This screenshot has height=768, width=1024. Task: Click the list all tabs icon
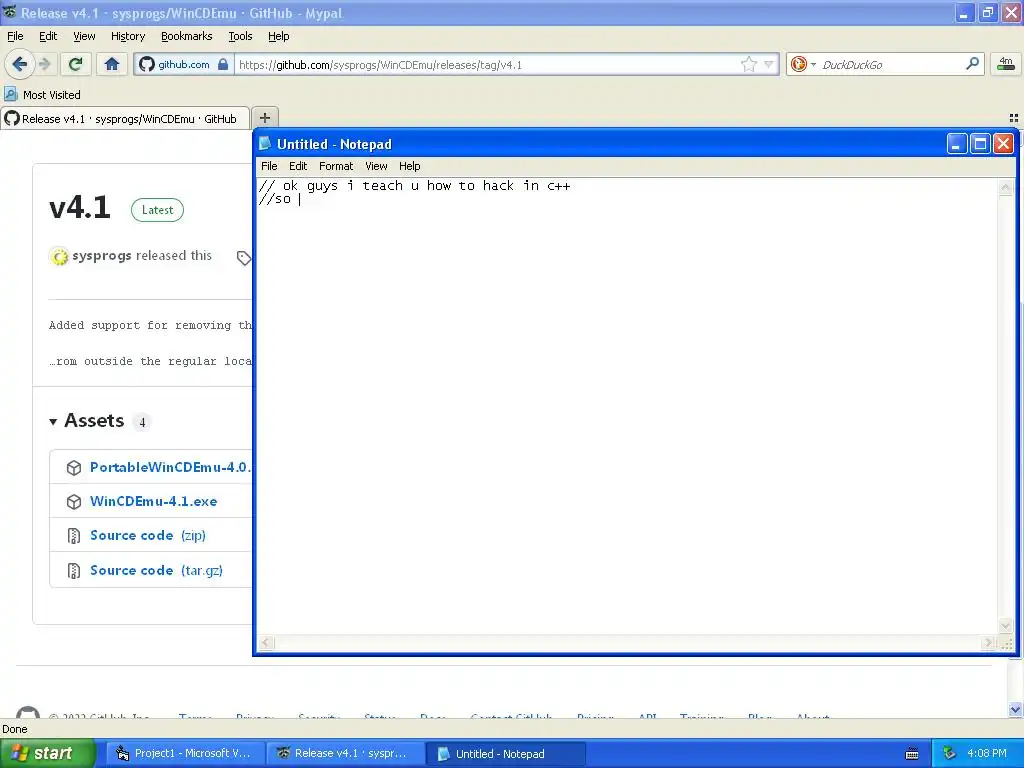point(1014,118)
